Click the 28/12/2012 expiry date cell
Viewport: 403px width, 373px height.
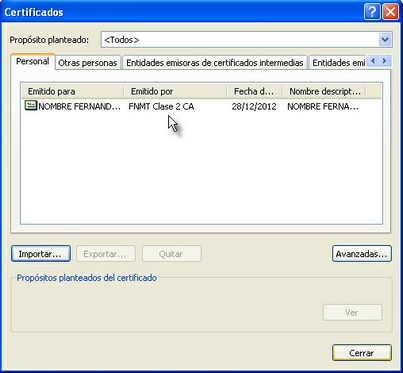[x=254, y=106]
